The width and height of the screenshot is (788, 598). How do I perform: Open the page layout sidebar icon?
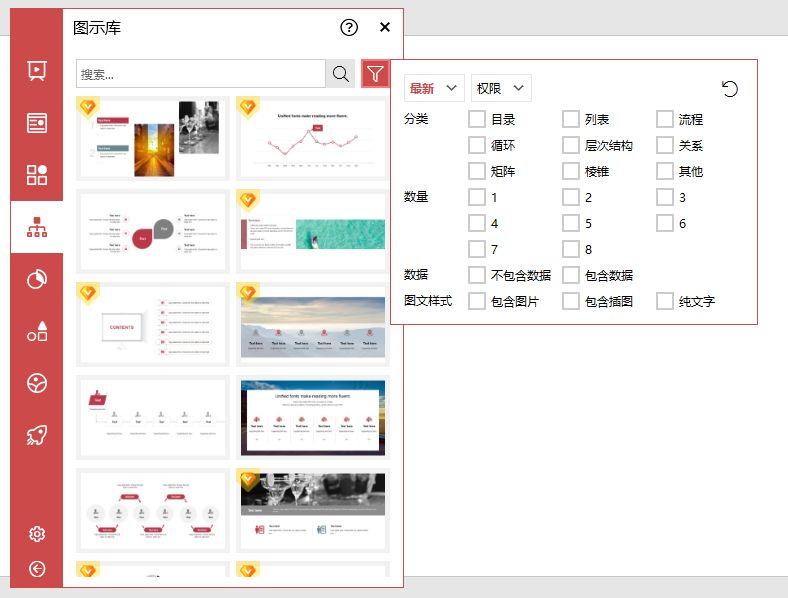(37, 123)
